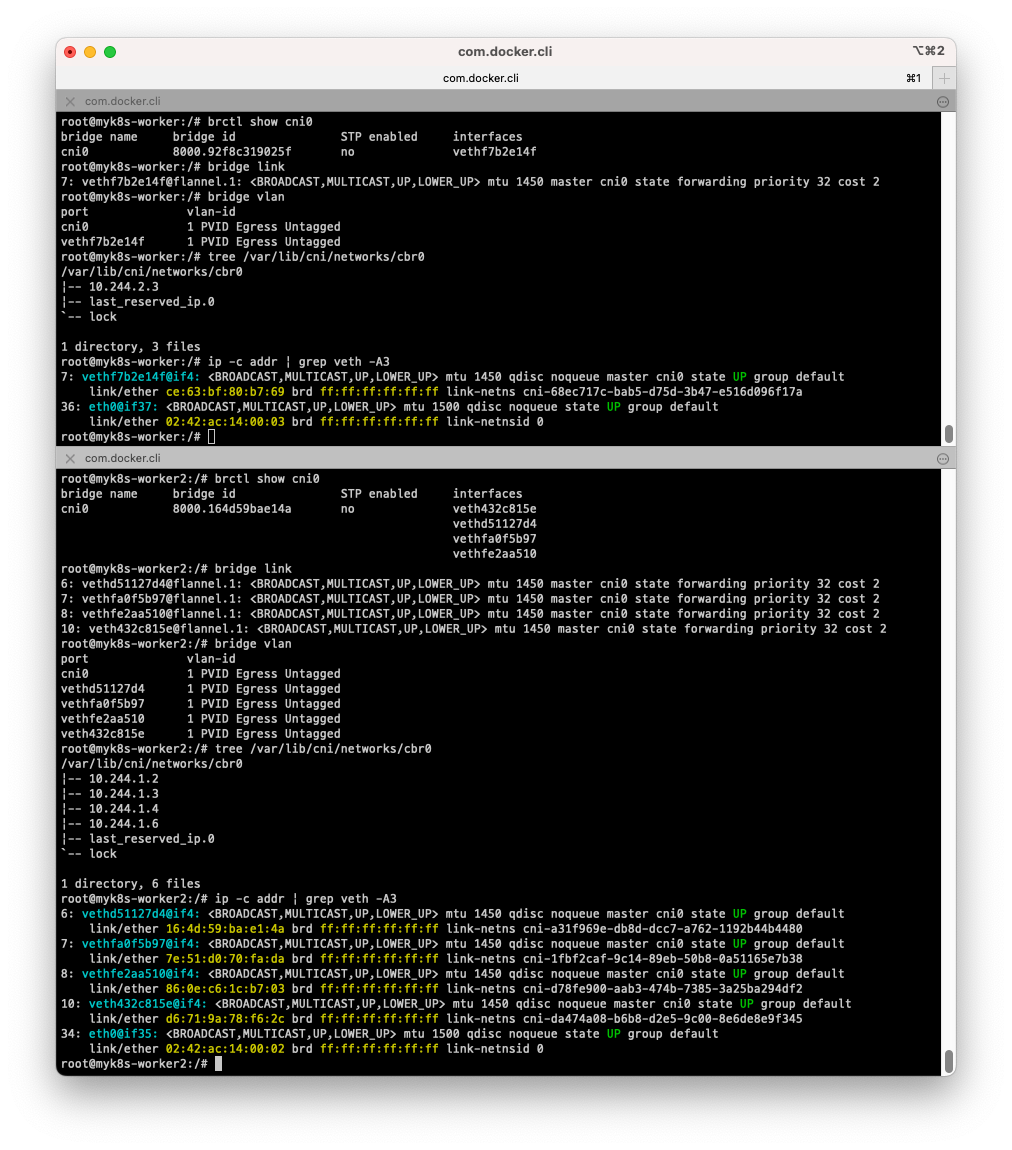Image resolution: width=1012 pixels, height=1150 pixels.
Task: Click the text '1 directory, 6 files'
Action: (x=131, y=884)
